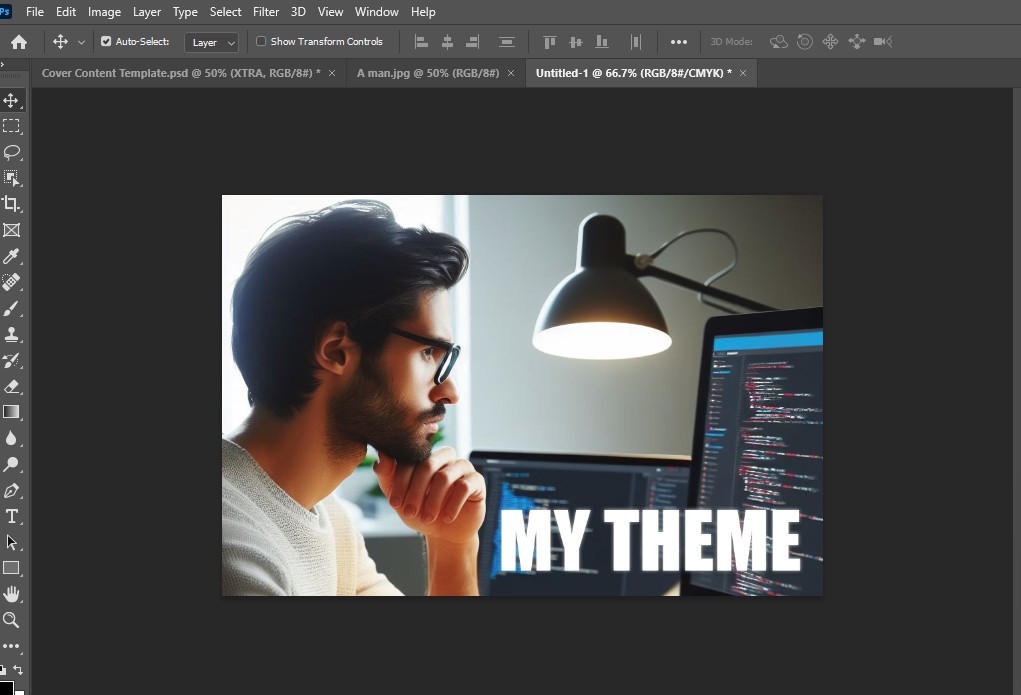Toggle the Auto-Select checkbox

click(x=106, y=41)
